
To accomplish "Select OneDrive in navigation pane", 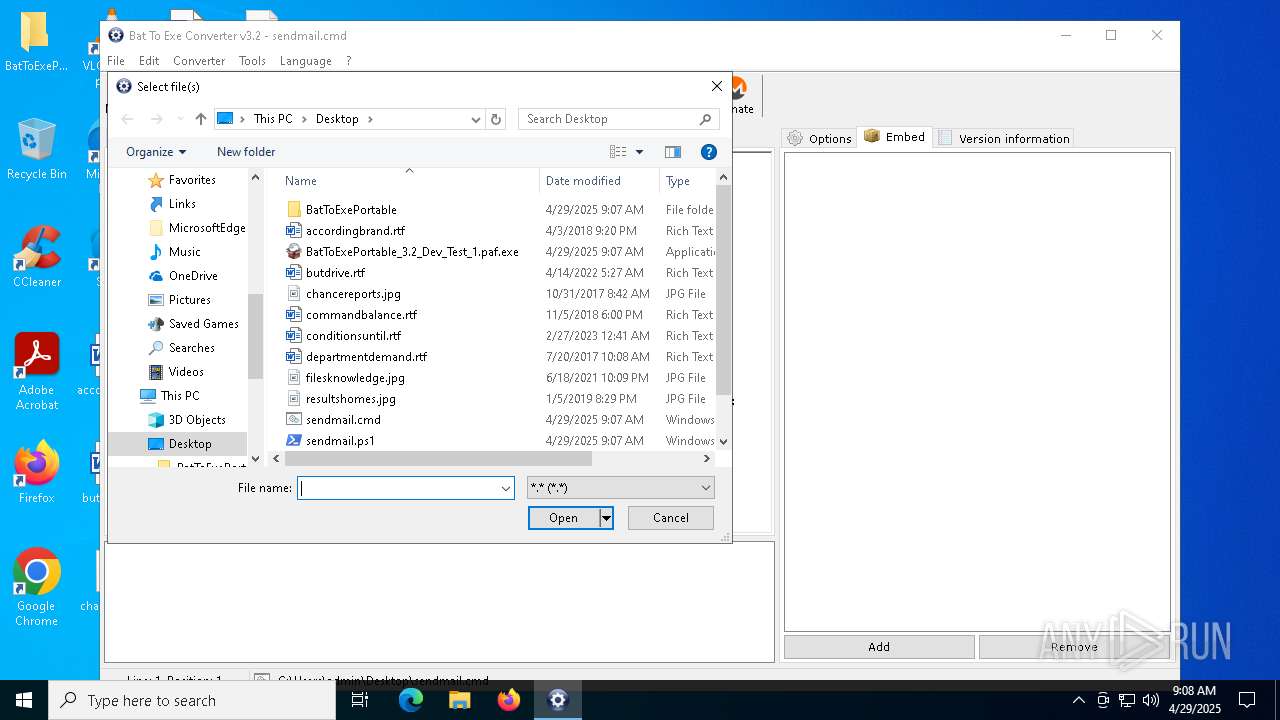I will 193,276.
